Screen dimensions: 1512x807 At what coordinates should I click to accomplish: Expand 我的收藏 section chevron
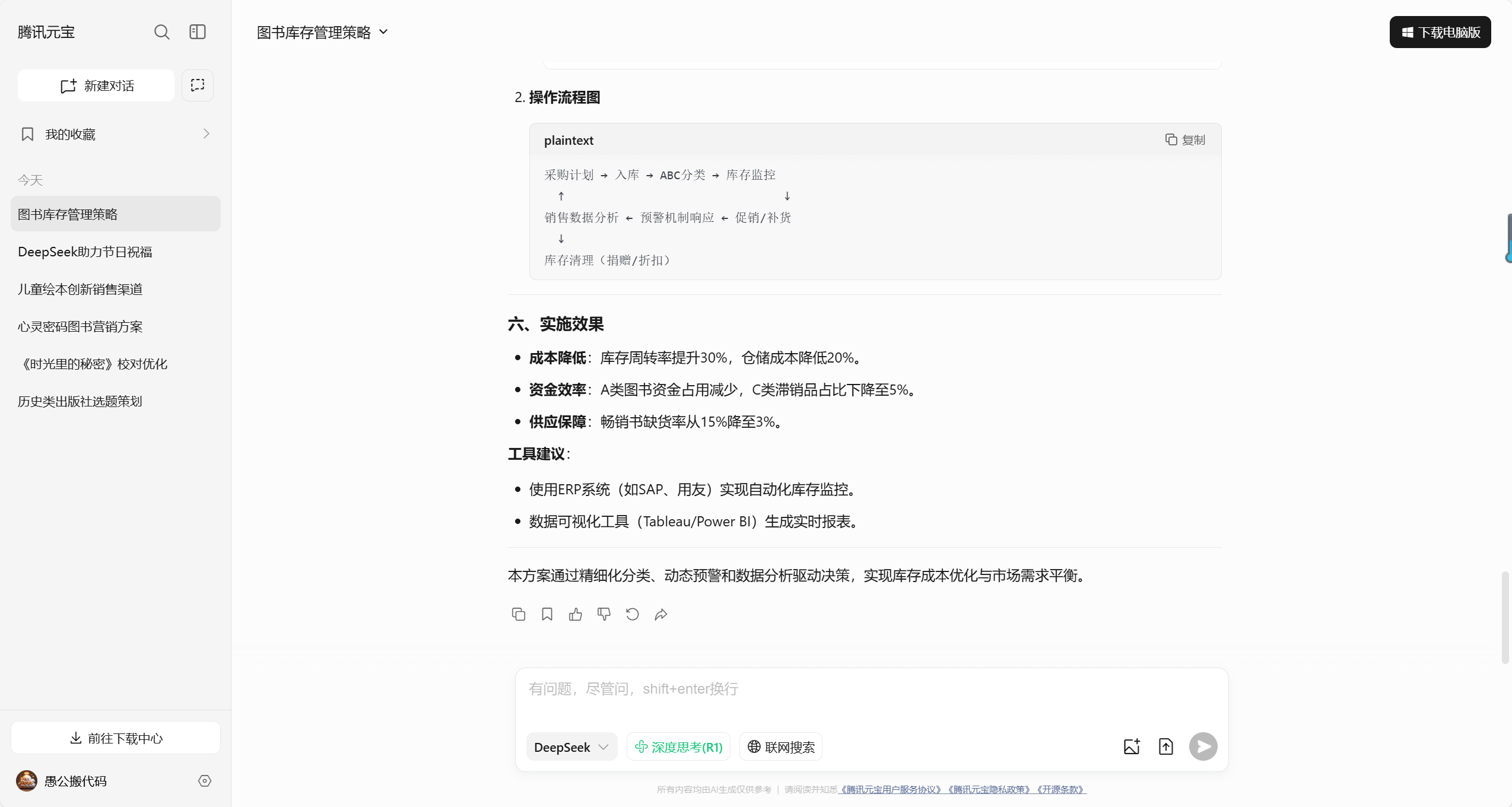(x=206, y=134)
